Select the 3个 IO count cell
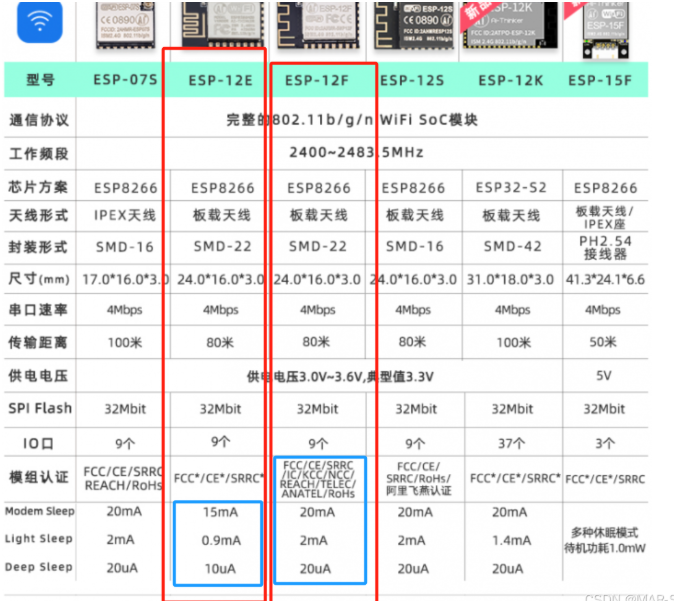This screenshot has height=601, width=674. (605, 443)
